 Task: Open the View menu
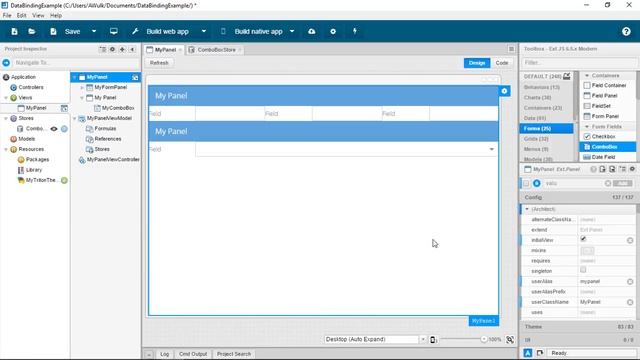(x=38, y=16)
